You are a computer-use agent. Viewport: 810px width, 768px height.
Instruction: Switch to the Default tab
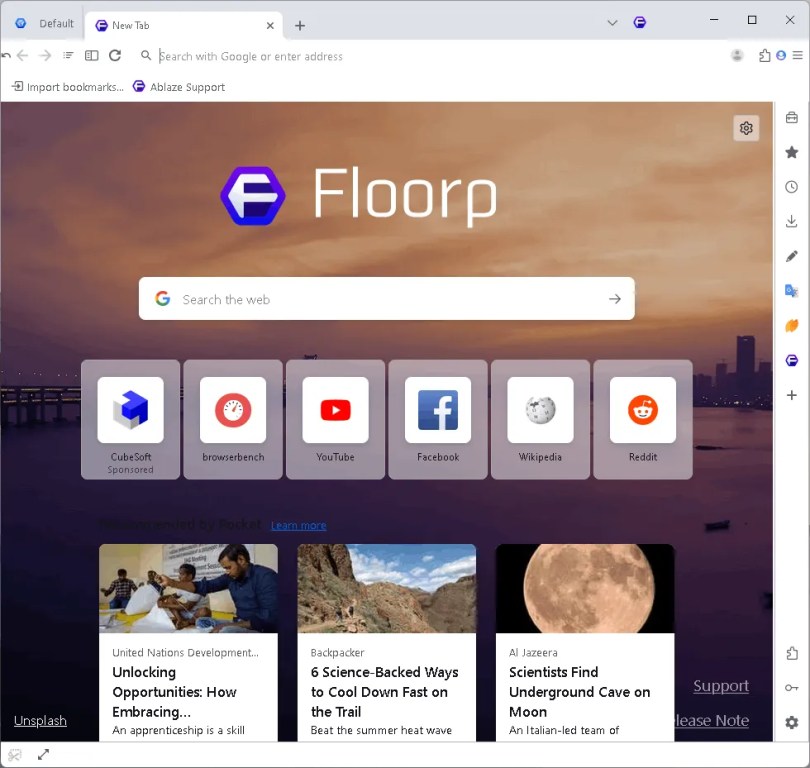[x=44, y=24]
